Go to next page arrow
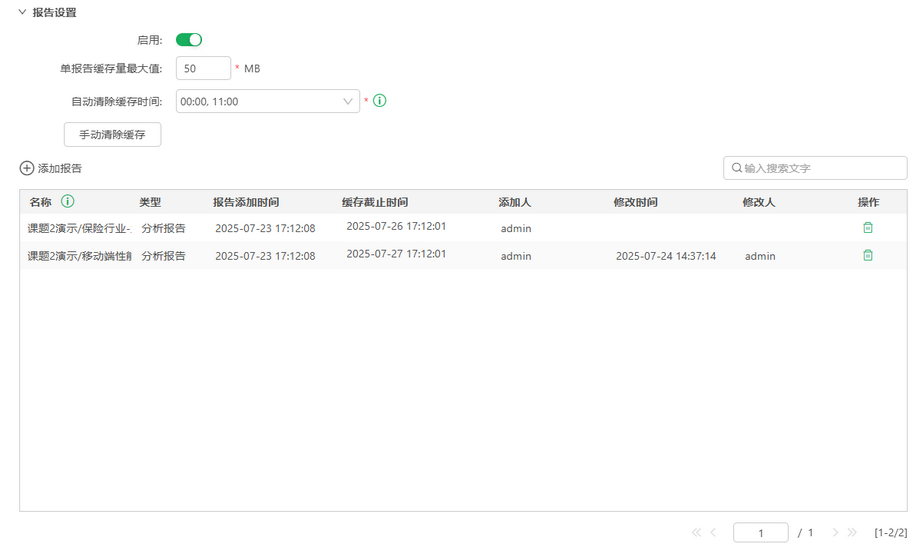The image size is (920, 551). 836,533
